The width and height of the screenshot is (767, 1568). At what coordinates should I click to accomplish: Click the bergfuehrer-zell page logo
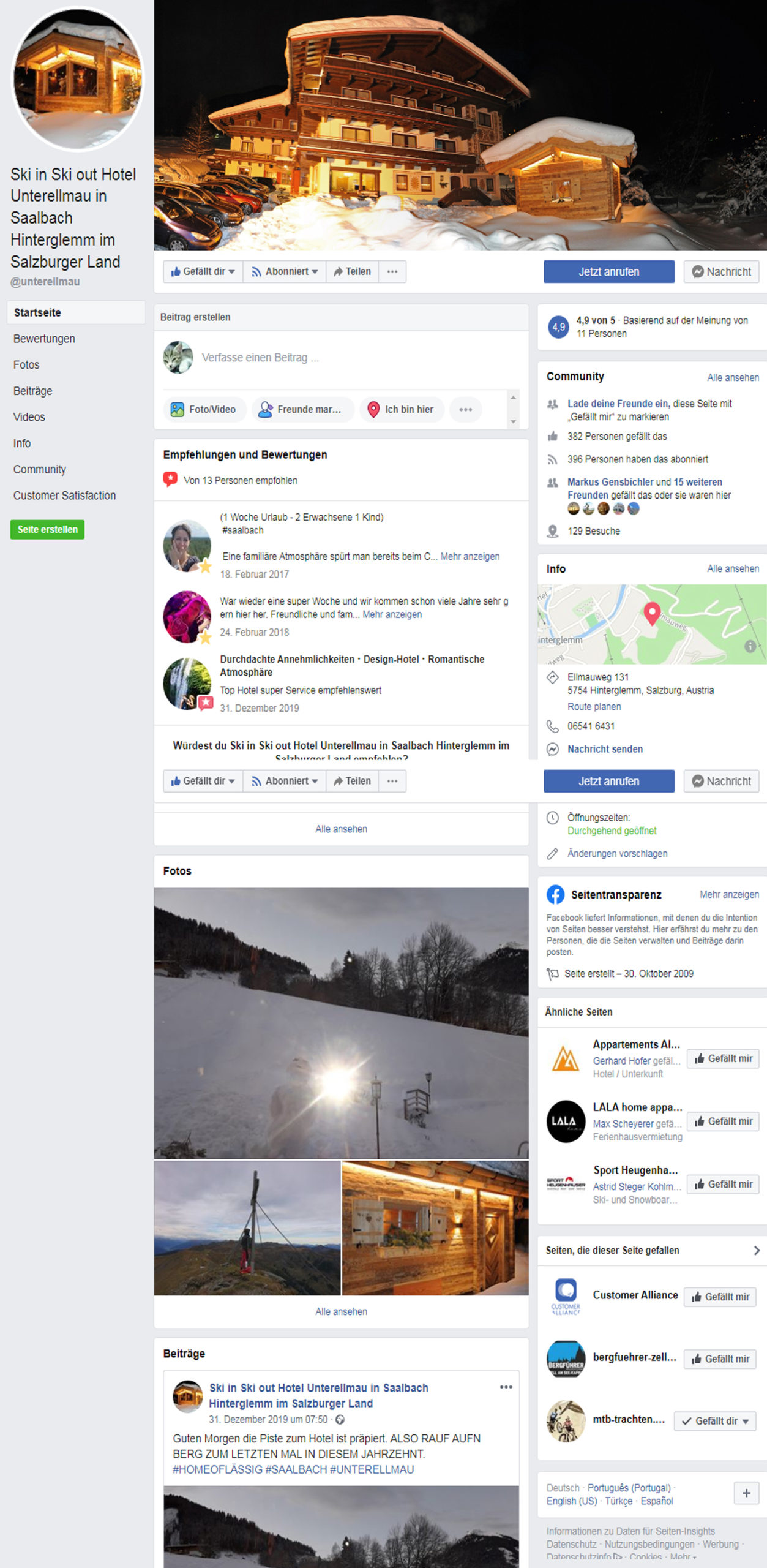click(565, 1359)
